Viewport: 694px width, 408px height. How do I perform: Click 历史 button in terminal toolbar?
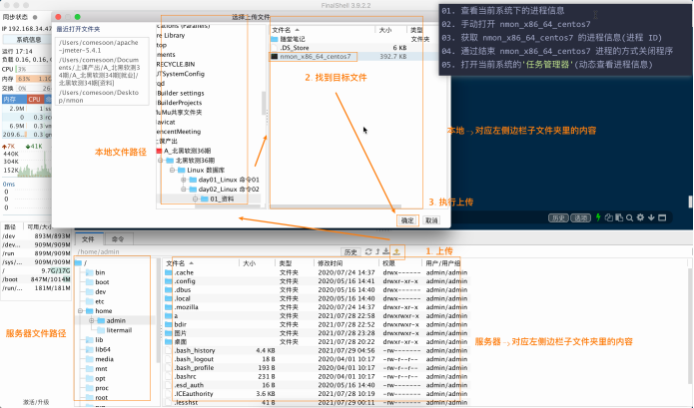tap(558, 218)
